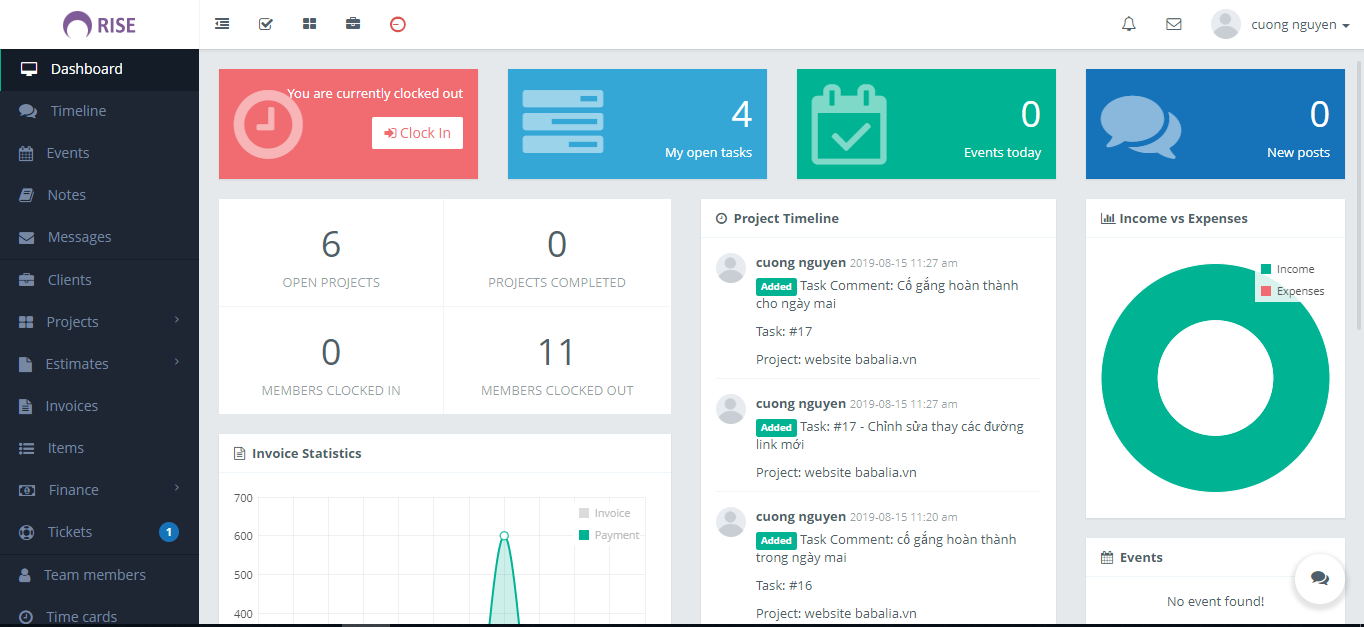Toggle Invoice series in chart legend
The height and width of the screenshot is (627, 1364).
pos(604,513)
